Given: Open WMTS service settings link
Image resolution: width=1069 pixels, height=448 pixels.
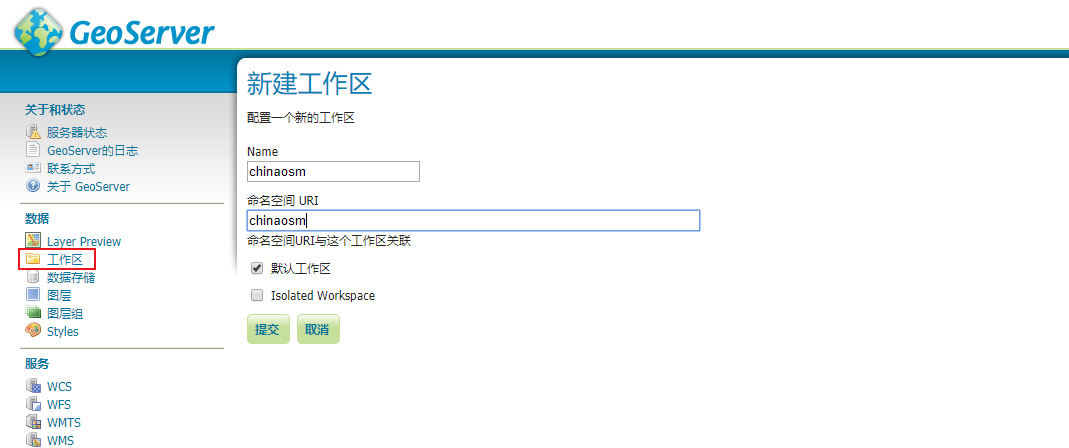Looking at the screenshot, I should [64, 422].
